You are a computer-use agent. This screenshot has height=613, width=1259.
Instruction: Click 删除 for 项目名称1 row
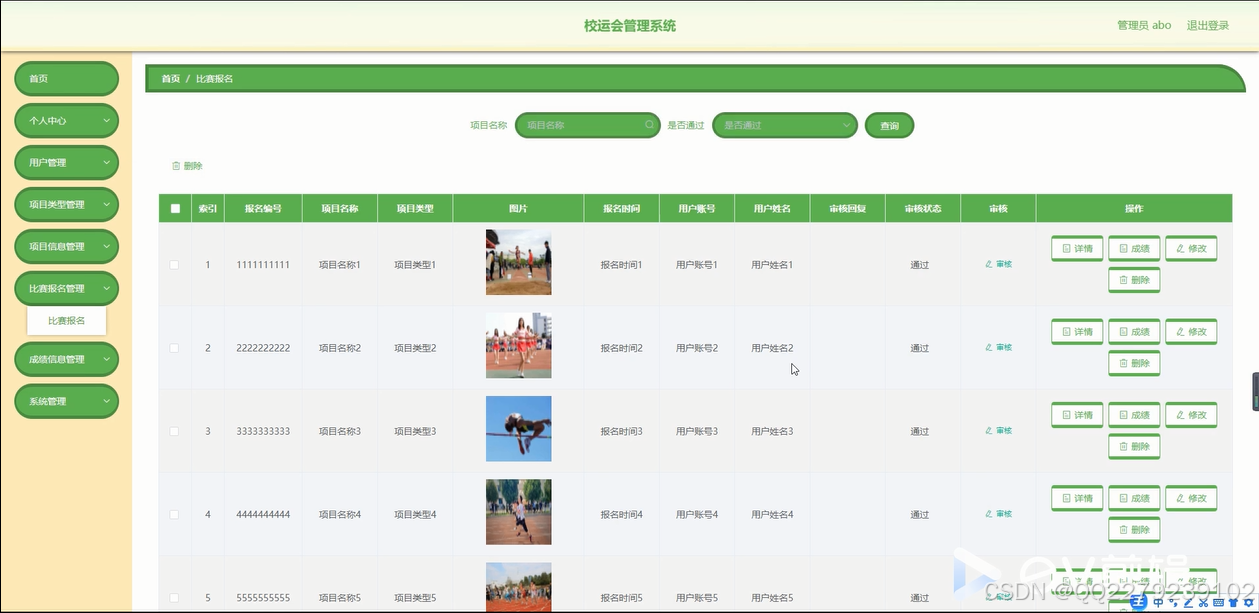pyautogui.click(x=1134, y=280)
